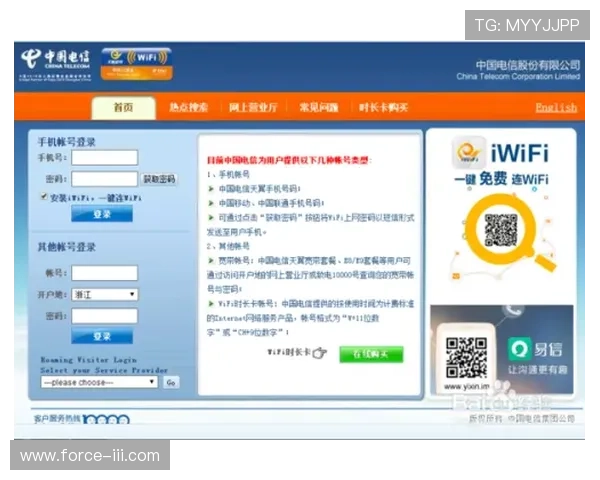Click the 一键免费连WiFi slogan
This screenshot has height=480, width=600.
click(502, 179)
